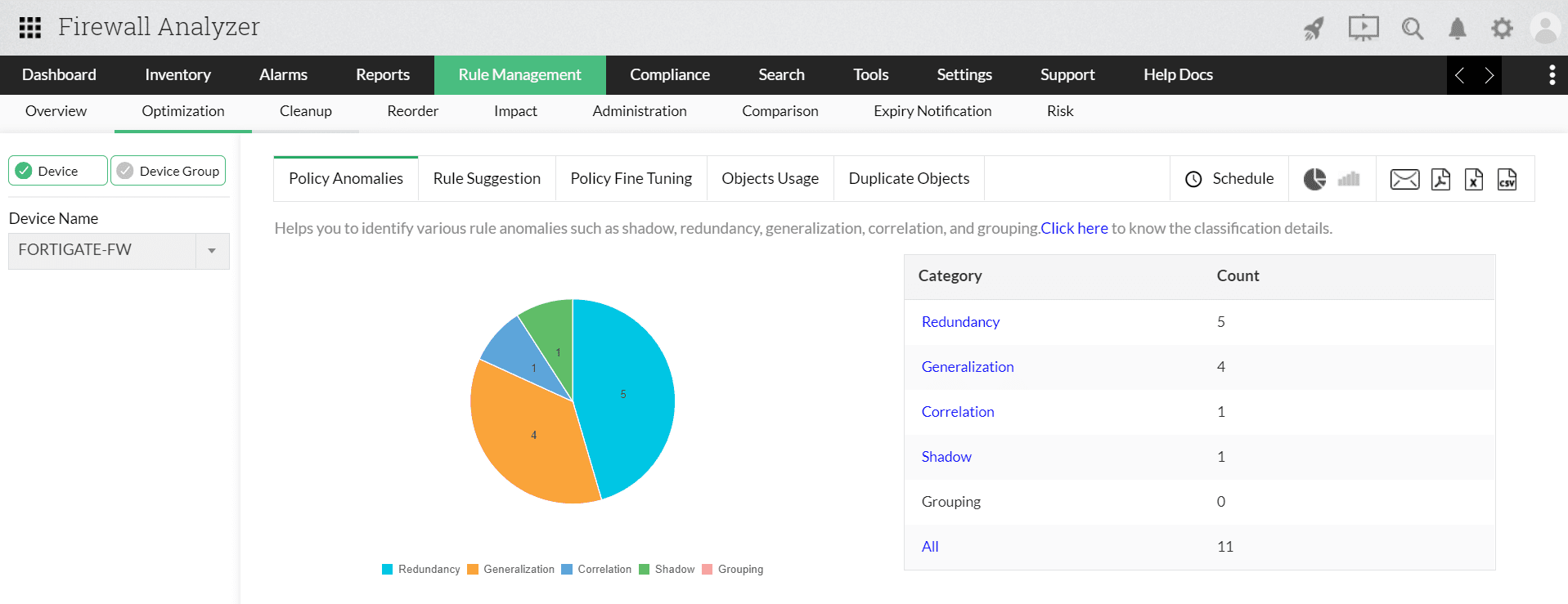Email the report via envelope icon
The image size is (1568, 604).
click(1404, 179)
